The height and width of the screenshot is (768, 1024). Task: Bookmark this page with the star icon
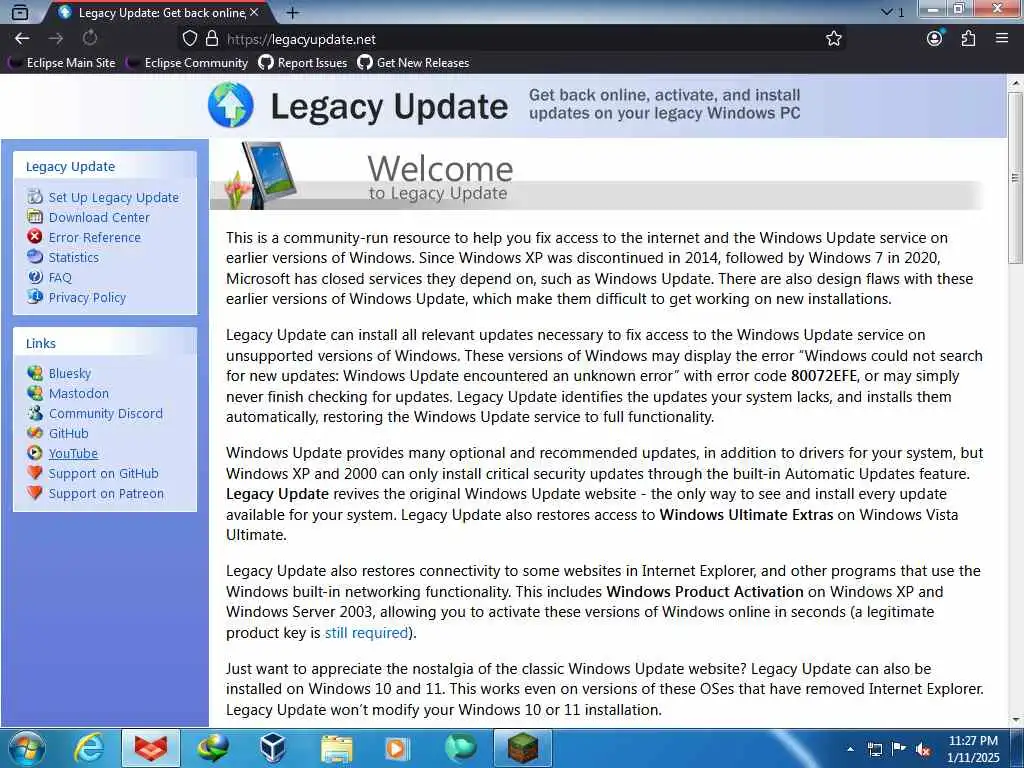coord(833,39)
